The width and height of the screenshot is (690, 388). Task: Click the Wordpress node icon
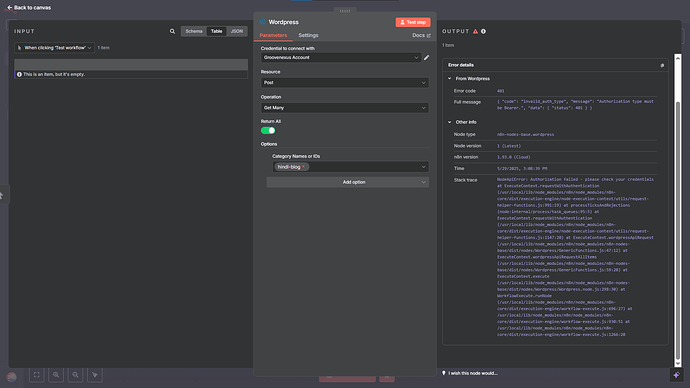pyautogui.click(x=263, y=22)
